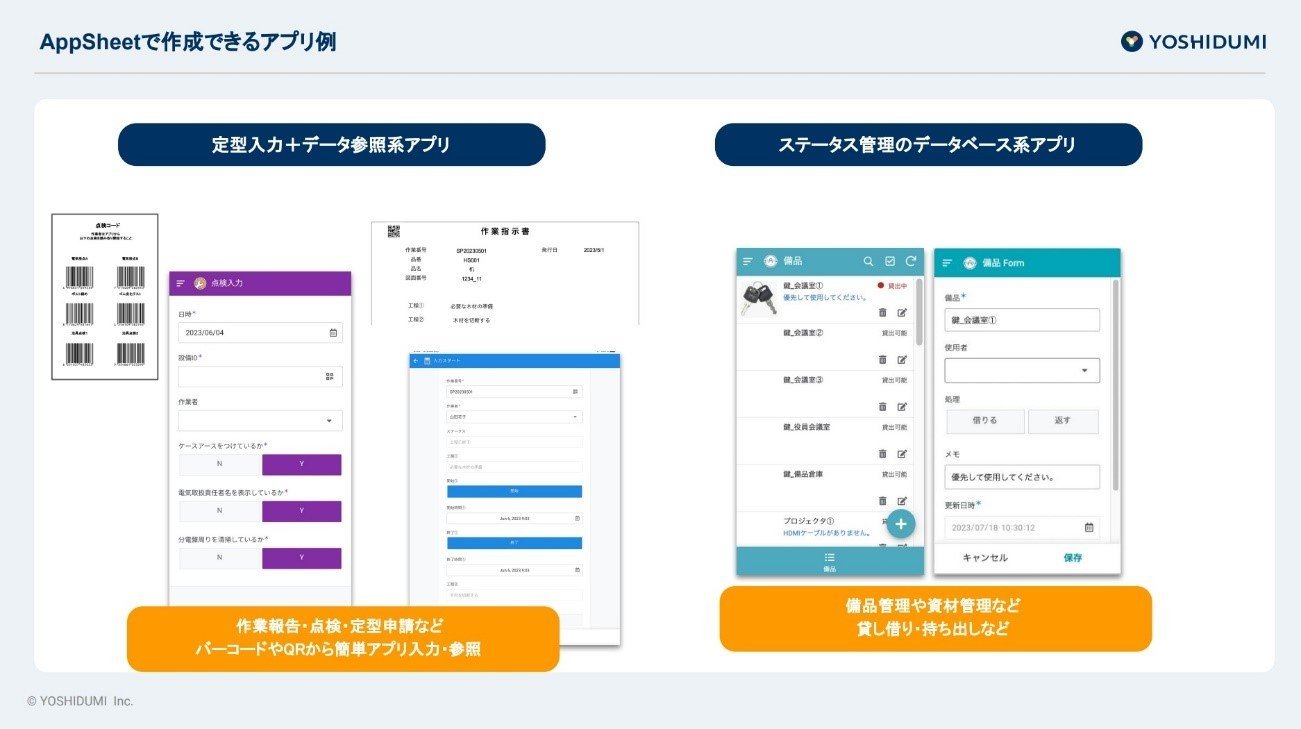Click the メモ field with 優先して使用してください。
This screenshot has width=1301, height=729.
1022,477
